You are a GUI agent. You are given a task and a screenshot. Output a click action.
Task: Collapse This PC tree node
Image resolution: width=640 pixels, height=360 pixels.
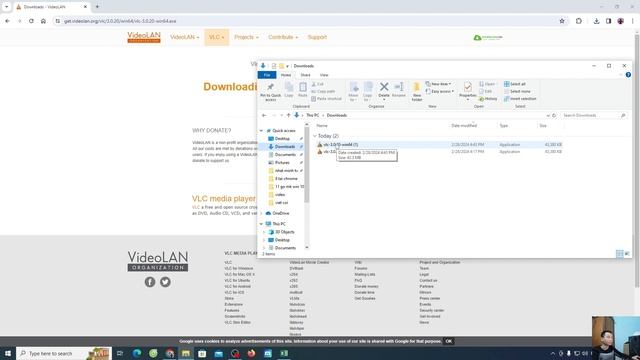pyautogui.click(x=261, y=224)
